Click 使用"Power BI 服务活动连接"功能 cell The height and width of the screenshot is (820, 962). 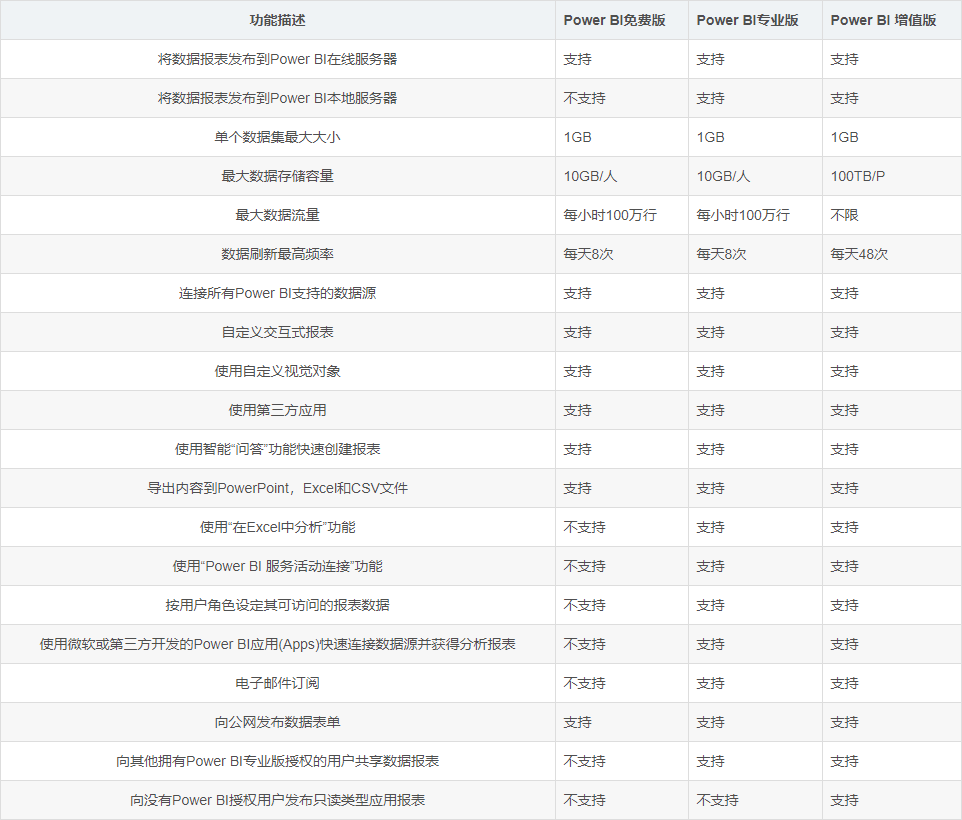click(277, 566)
